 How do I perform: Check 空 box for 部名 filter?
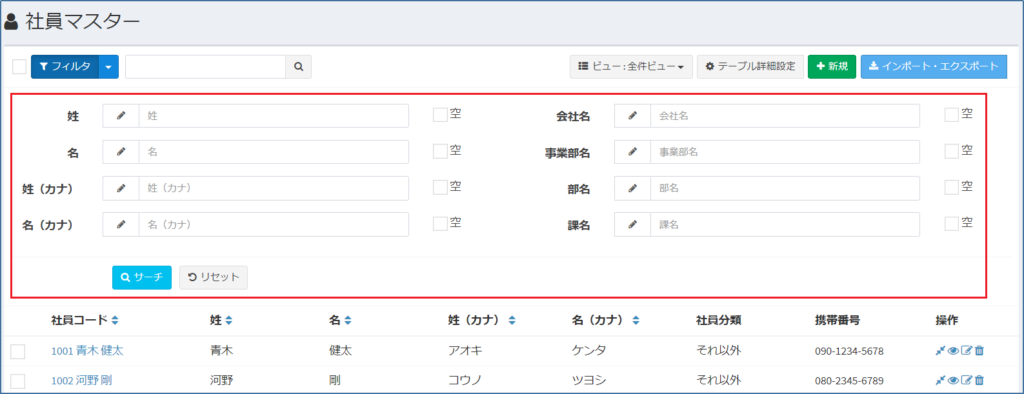[x=952, y=187]
